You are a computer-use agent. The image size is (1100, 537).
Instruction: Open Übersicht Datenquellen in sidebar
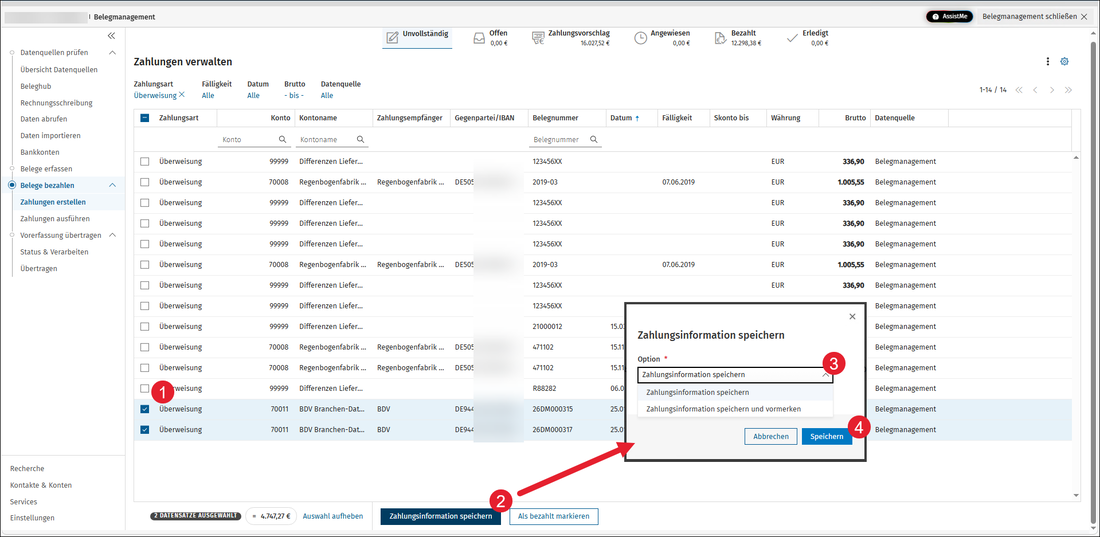point(59,69)
